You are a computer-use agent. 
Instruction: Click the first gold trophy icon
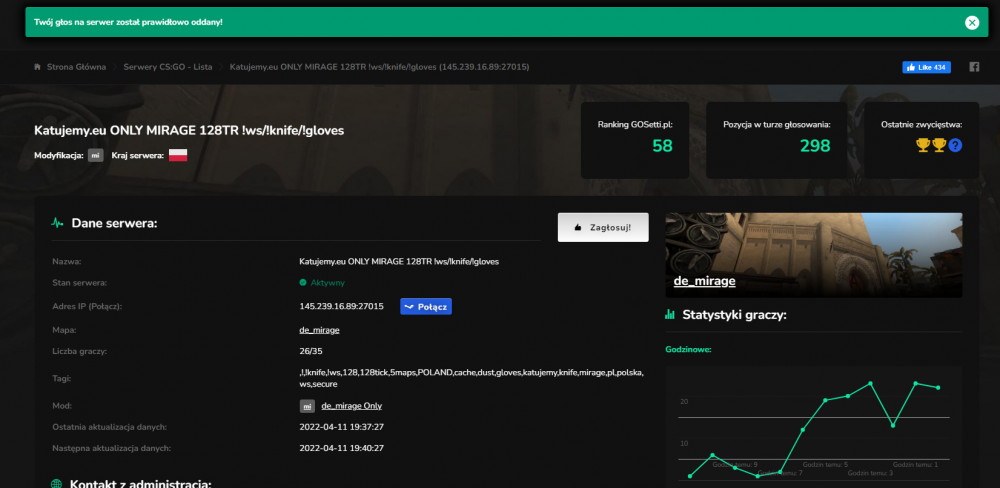tap(923, 145)
